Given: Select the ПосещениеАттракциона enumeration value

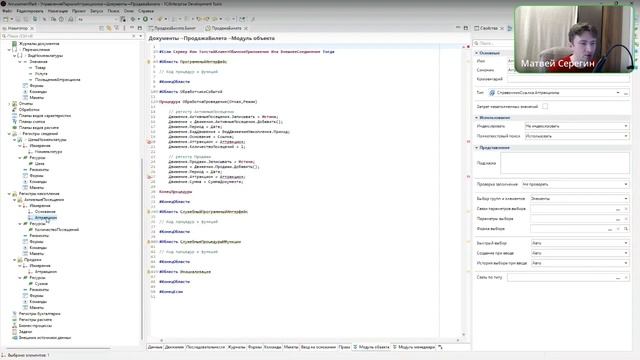Looking at the screenshot, I should (x=57, y=80).
